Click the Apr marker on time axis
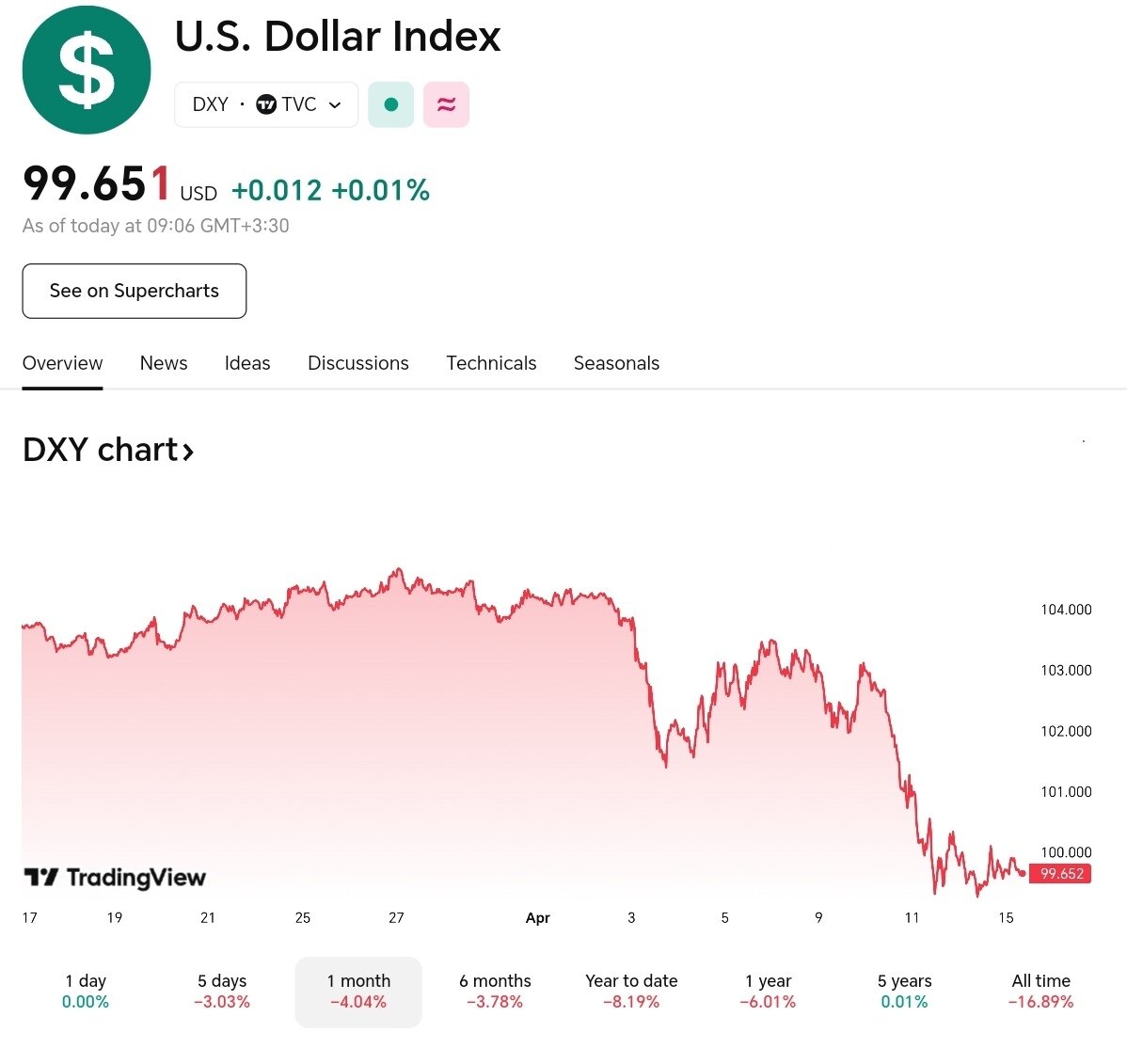 (x=538, y=918)
